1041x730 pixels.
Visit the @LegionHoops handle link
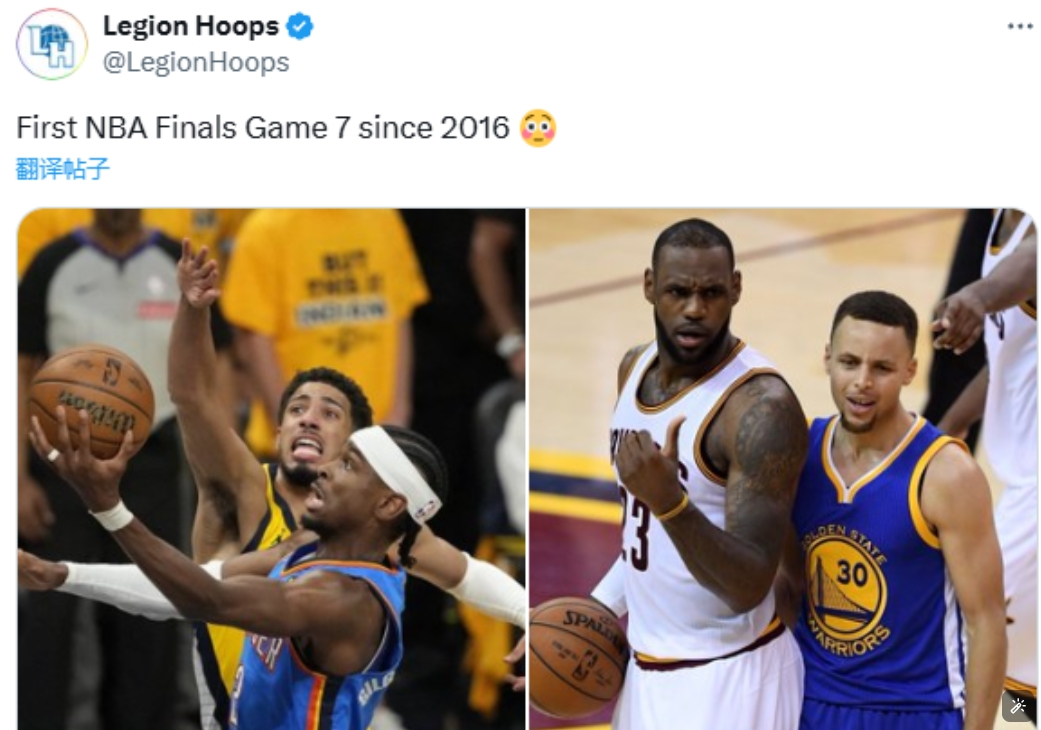(x=196, y=62)
